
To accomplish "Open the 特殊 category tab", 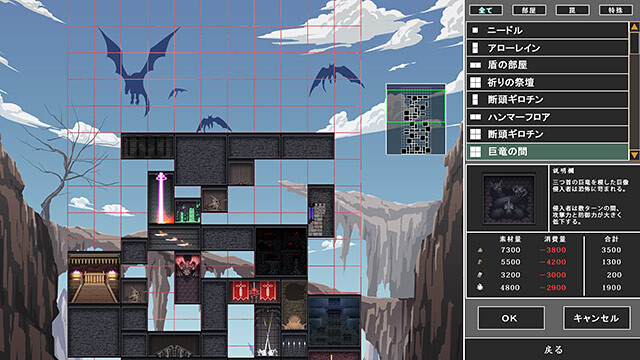I will 616,10.
